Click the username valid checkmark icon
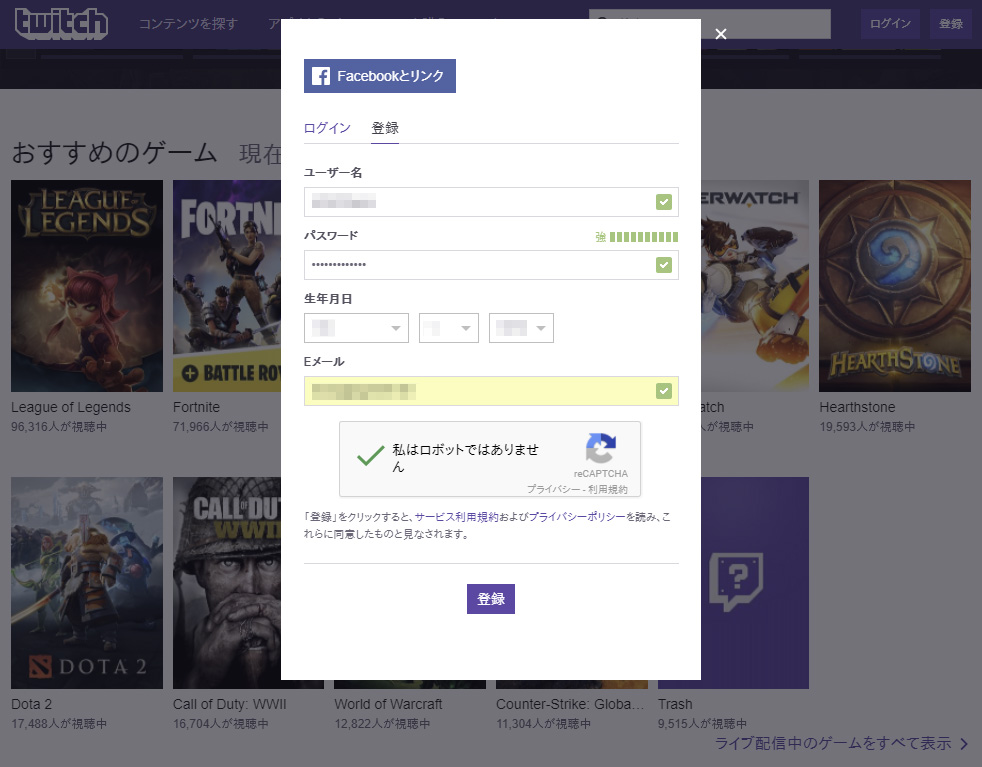This screenshot has width=982, height=767. (x=664, y=202)
